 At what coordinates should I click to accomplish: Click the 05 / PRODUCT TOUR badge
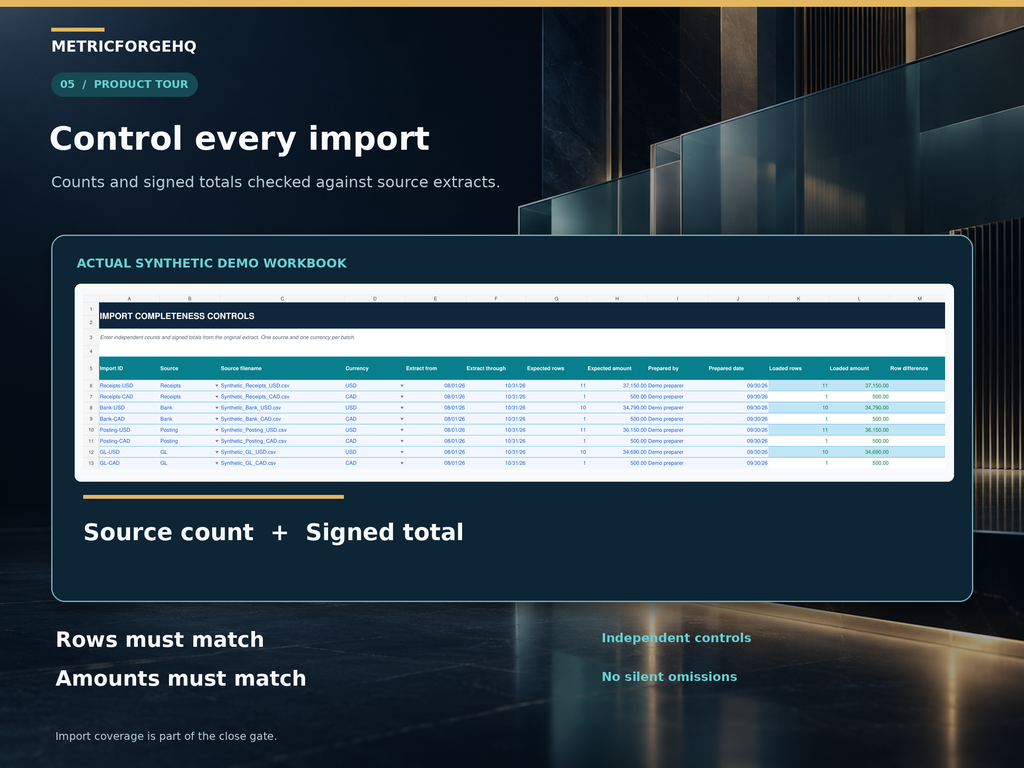click(x=124, y=84)
